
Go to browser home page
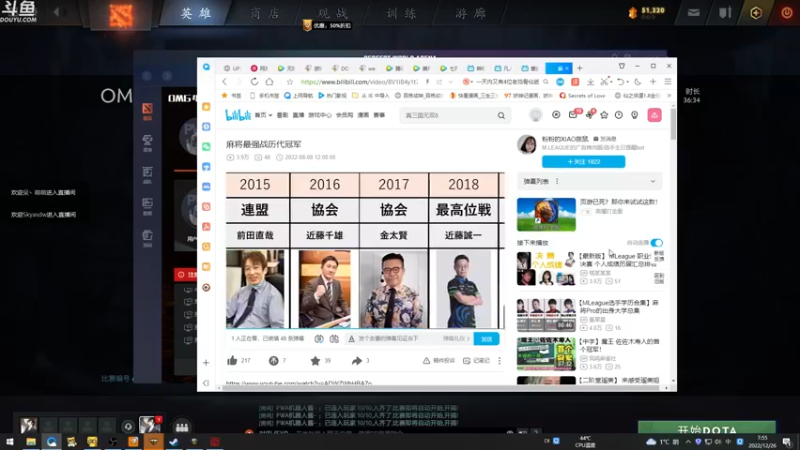269,82
